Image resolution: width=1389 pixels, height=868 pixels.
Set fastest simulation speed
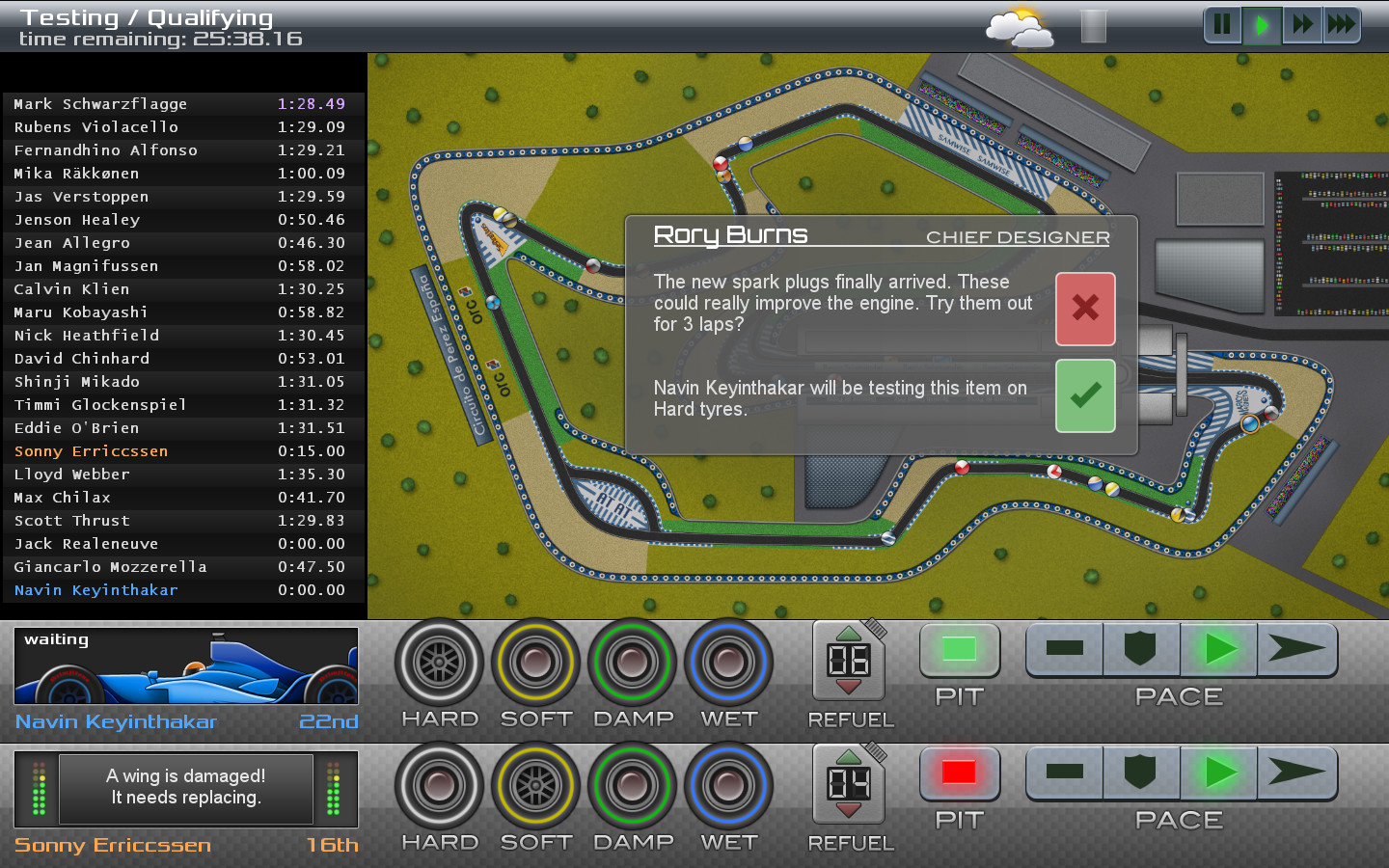(x=1343, y=25)
